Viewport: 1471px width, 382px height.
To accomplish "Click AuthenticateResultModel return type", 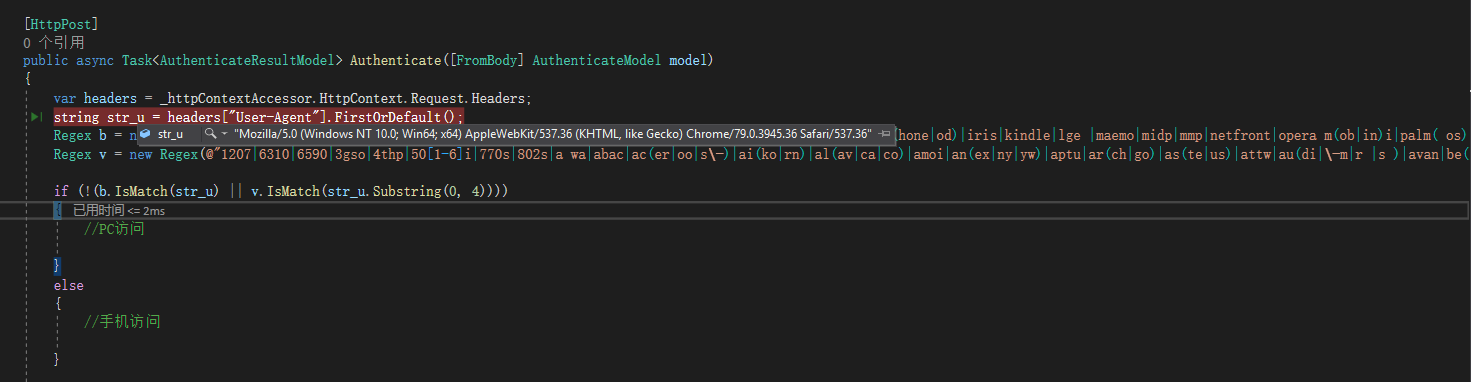I will pyautogui.click(x=247, y=60).
